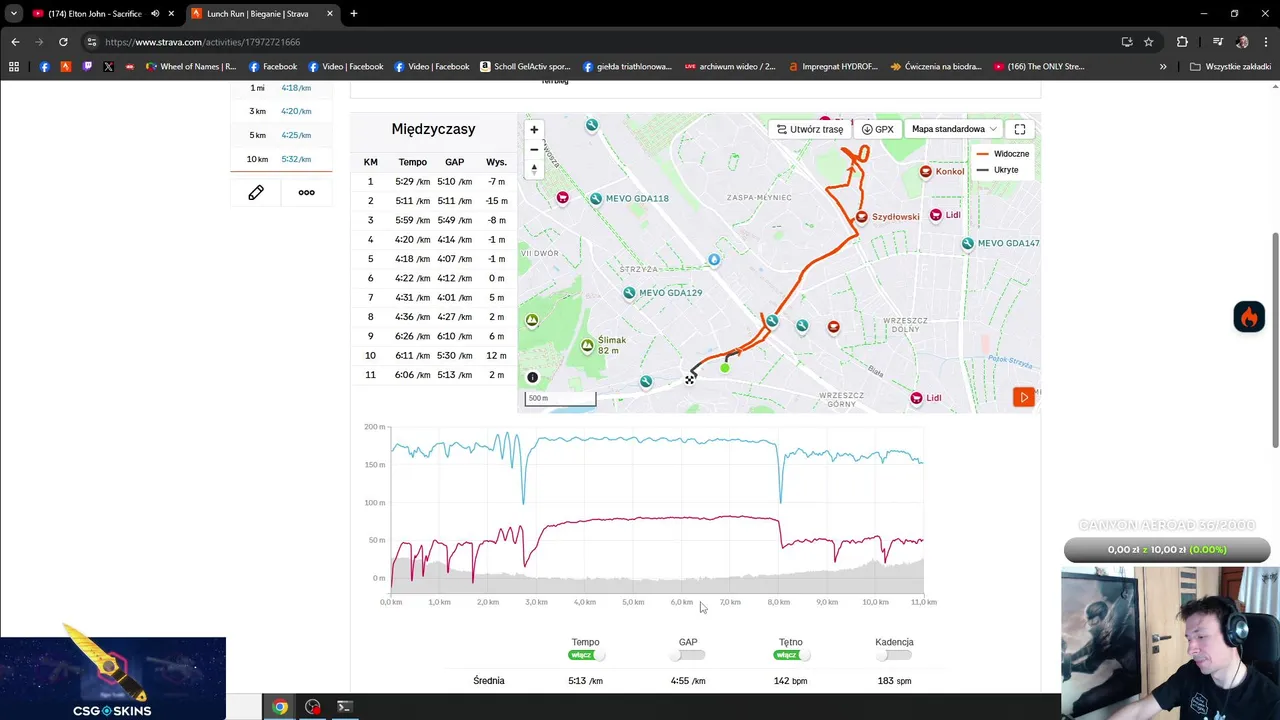Click the page vertical scrollbar

tap(1274, 340)
